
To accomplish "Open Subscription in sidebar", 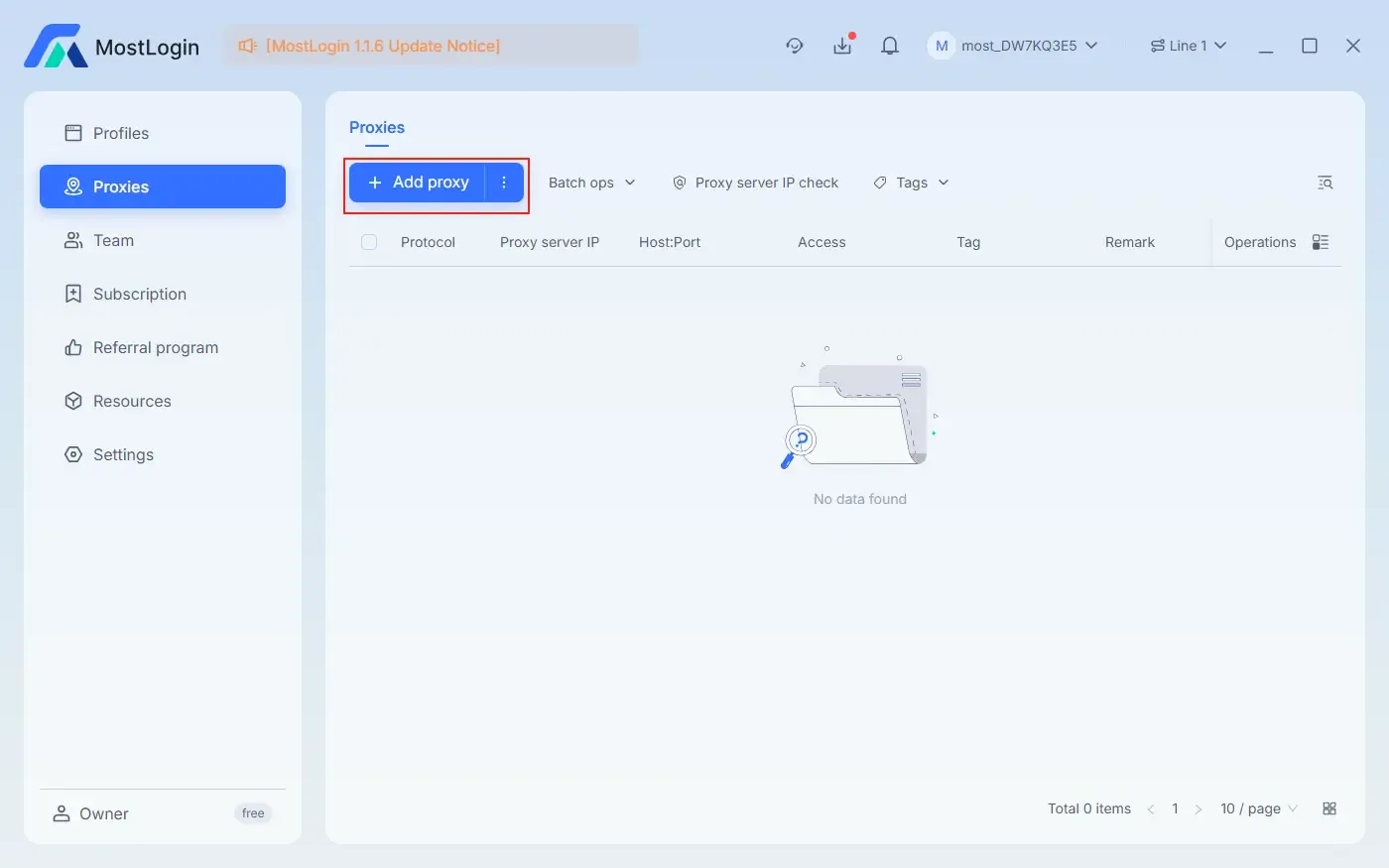I will tap(163, 294).
